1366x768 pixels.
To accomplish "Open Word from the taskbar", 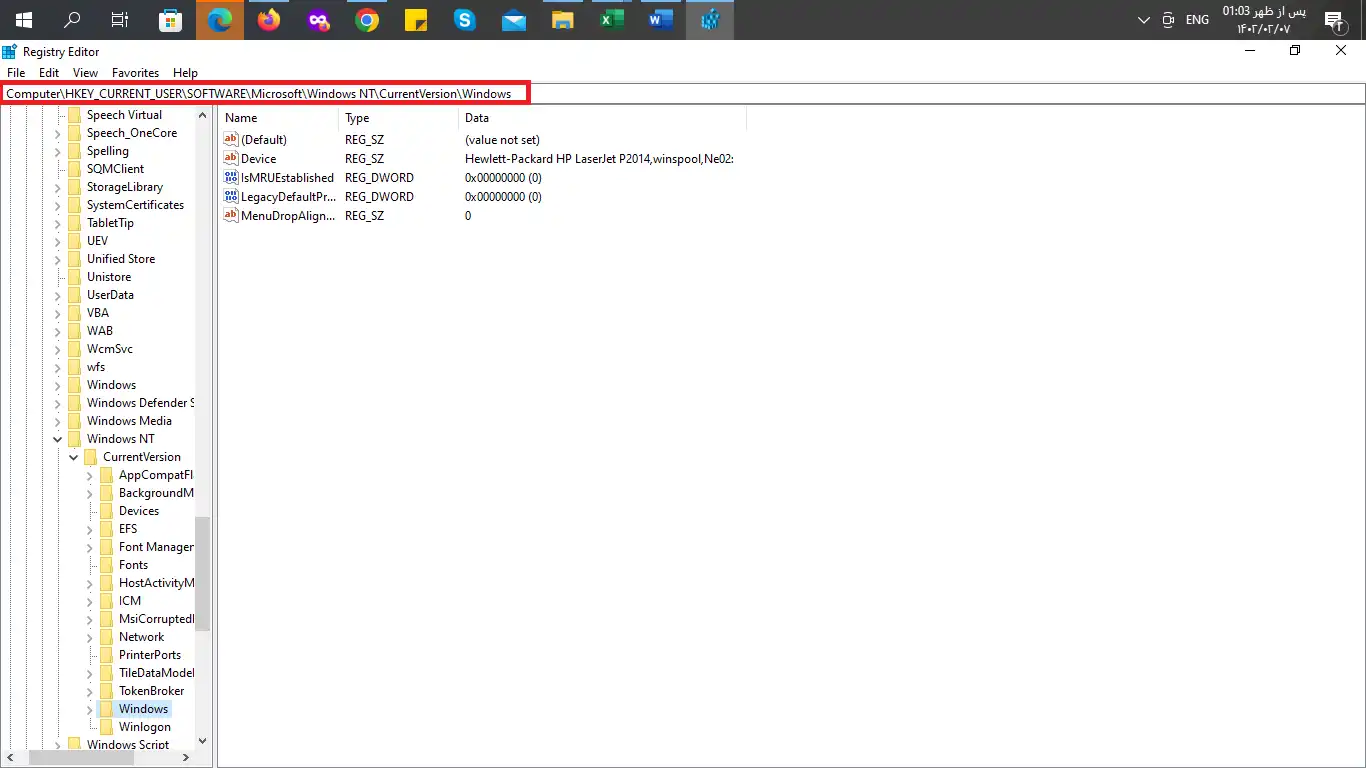I will pyautogui.click(x=661, y=20).
